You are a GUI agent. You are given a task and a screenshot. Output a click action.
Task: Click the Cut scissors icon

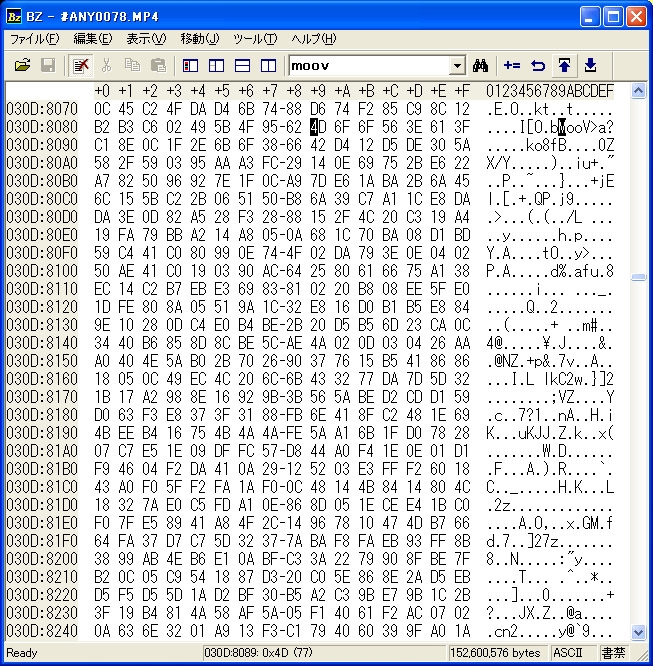(x=106, y=65)
